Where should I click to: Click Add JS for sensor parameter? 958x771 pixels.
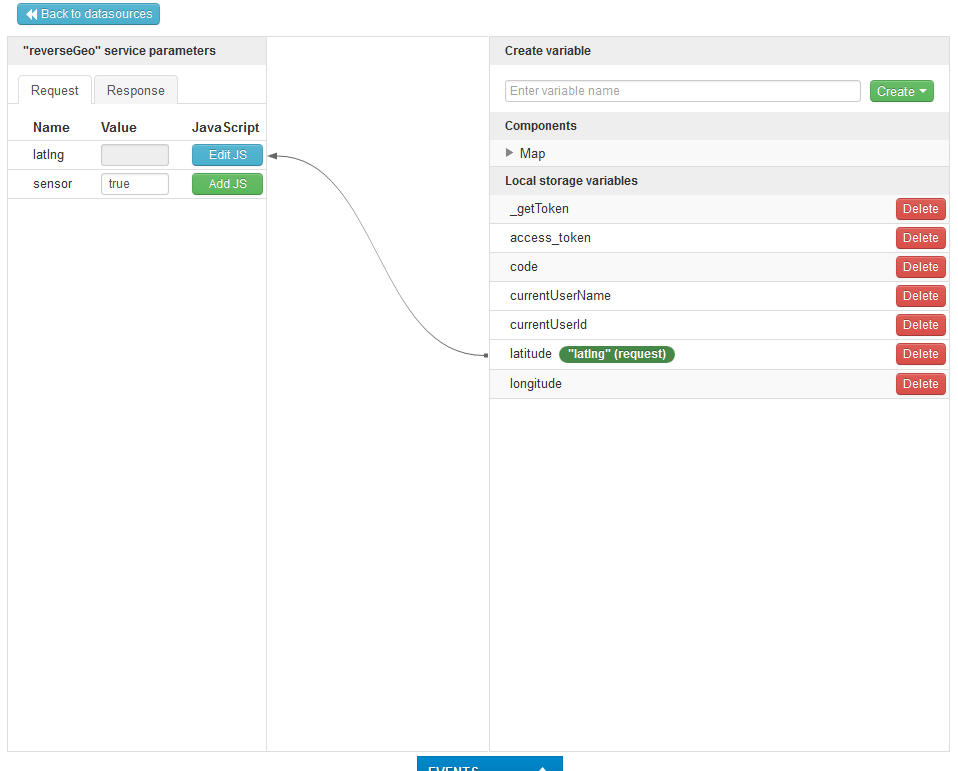pyautogui.click(x=227, y=184)
